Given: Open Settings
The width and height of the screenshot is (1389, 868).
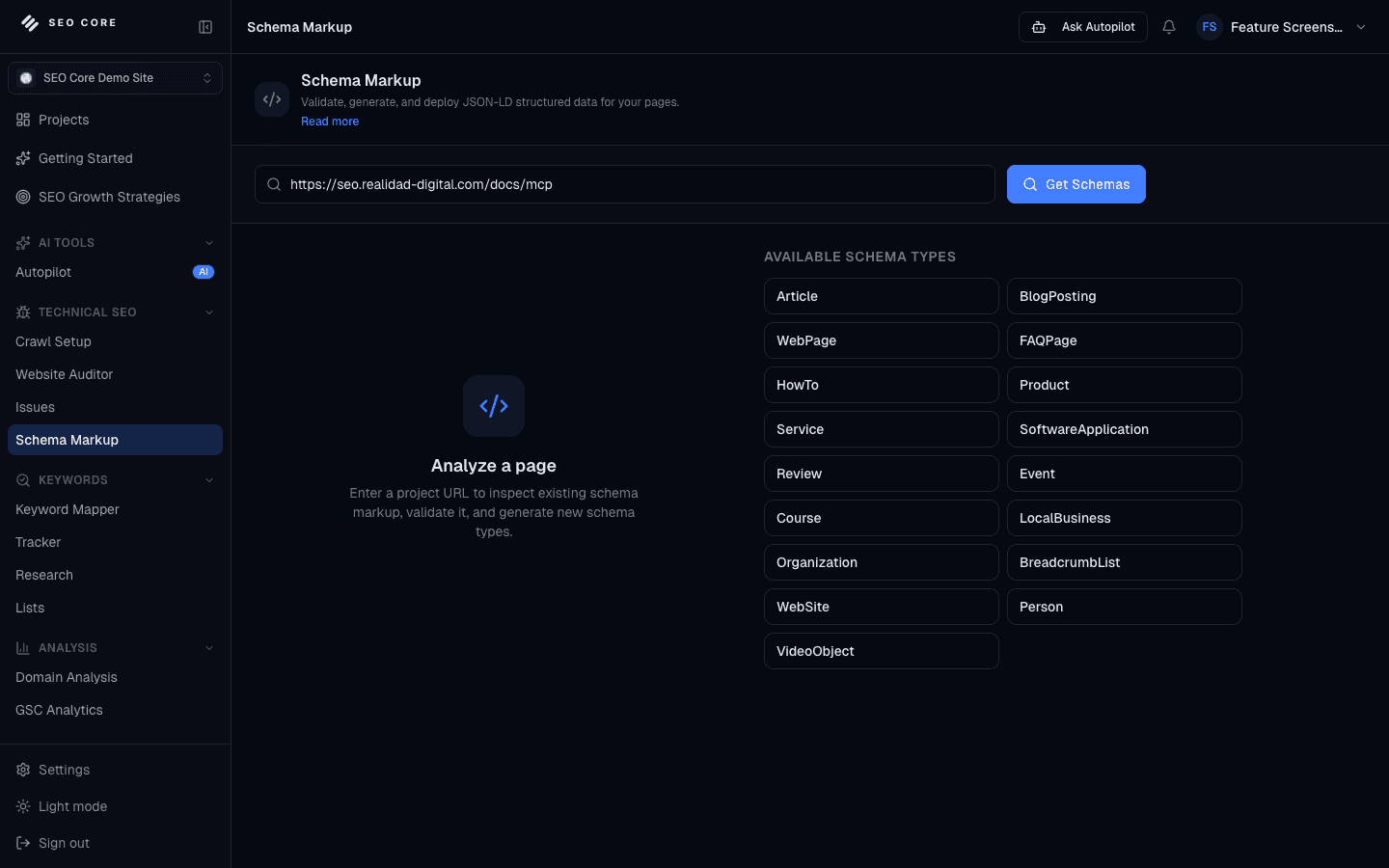Looking at the screenshot, I should click(115, 770).
